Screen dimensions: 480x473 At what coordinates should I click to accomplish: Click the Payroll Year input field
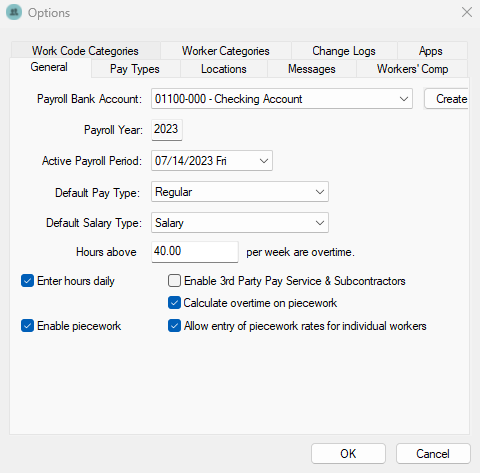[167, 130]
